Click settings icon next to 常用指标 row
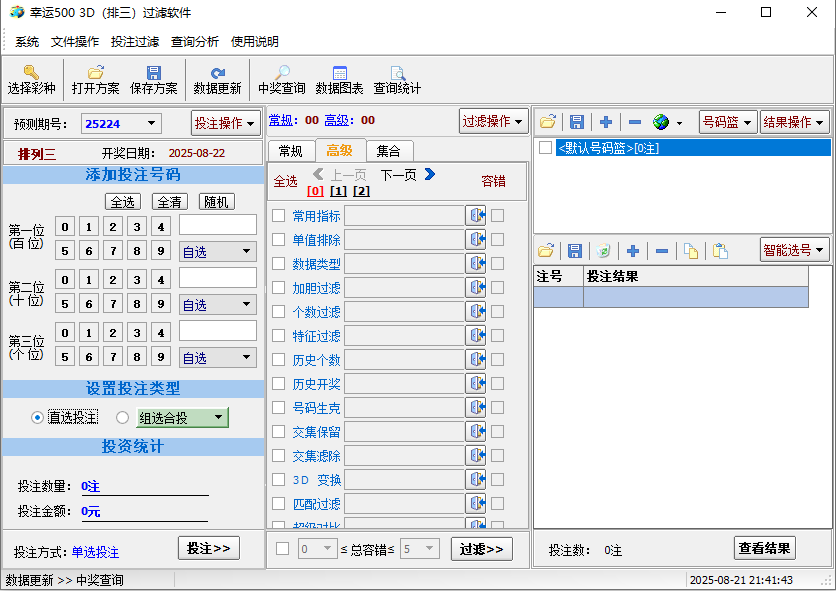 475,216
